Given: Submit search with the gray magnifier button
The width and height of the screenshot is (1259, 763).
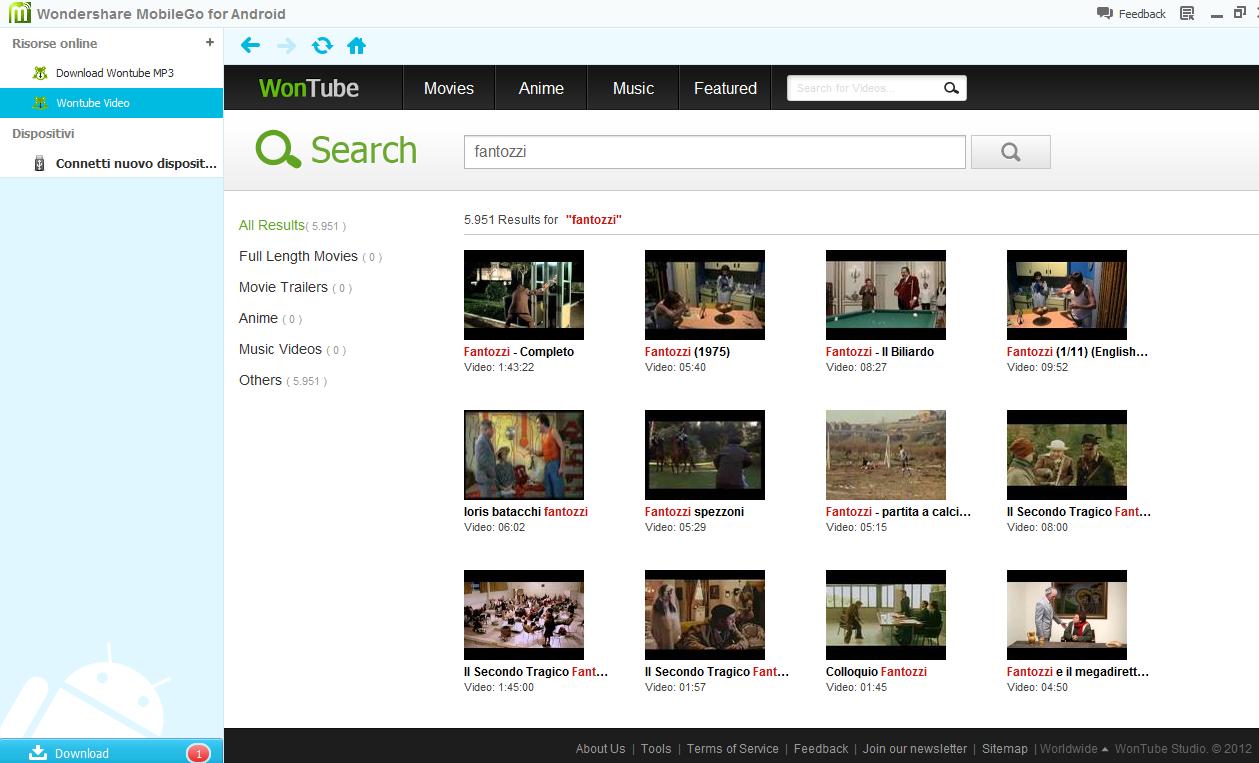Looking at the screenshot, I should coord(1010,152).
